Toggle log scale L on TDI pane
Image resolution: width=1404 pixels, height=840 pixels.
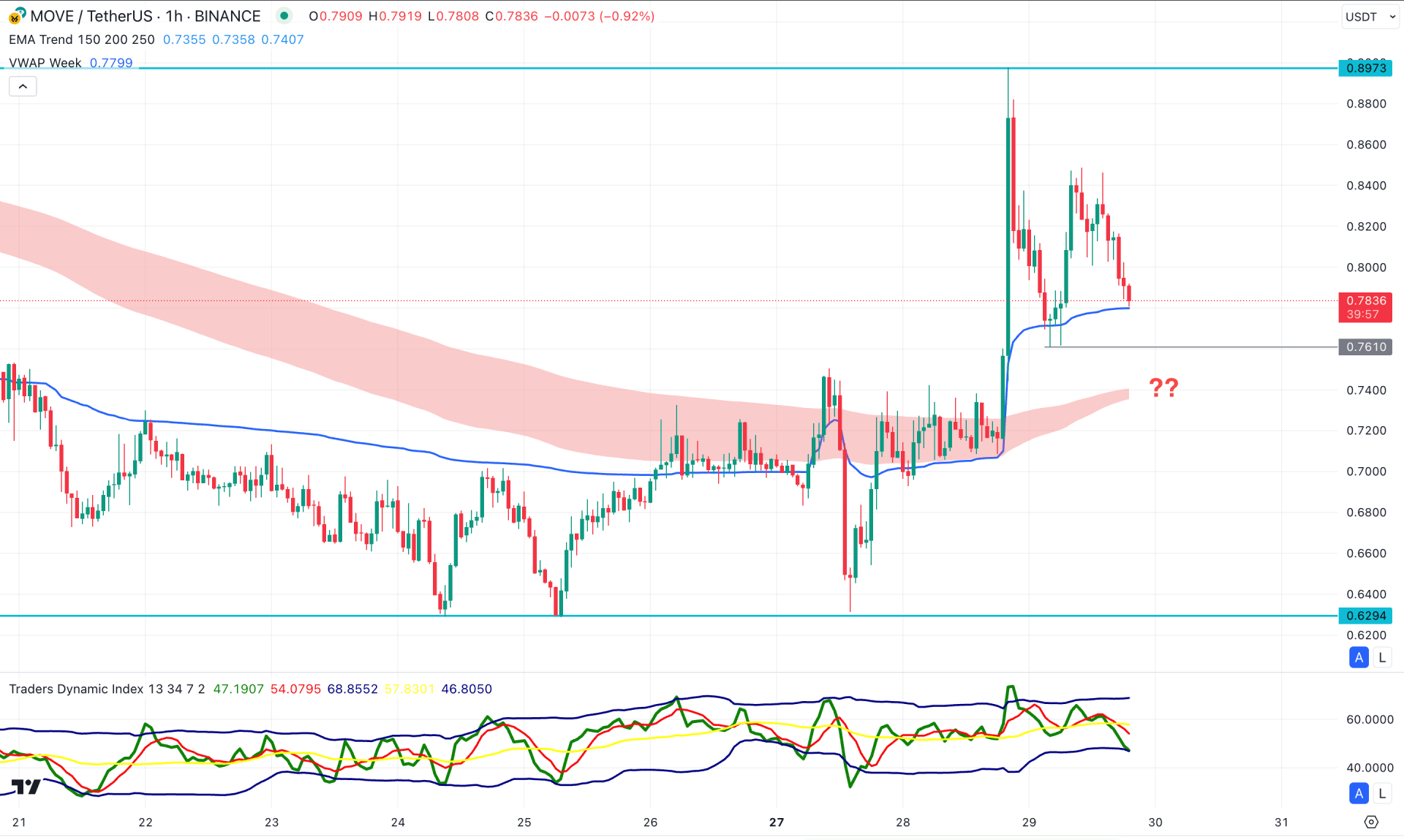click(x=1382, y=793)
